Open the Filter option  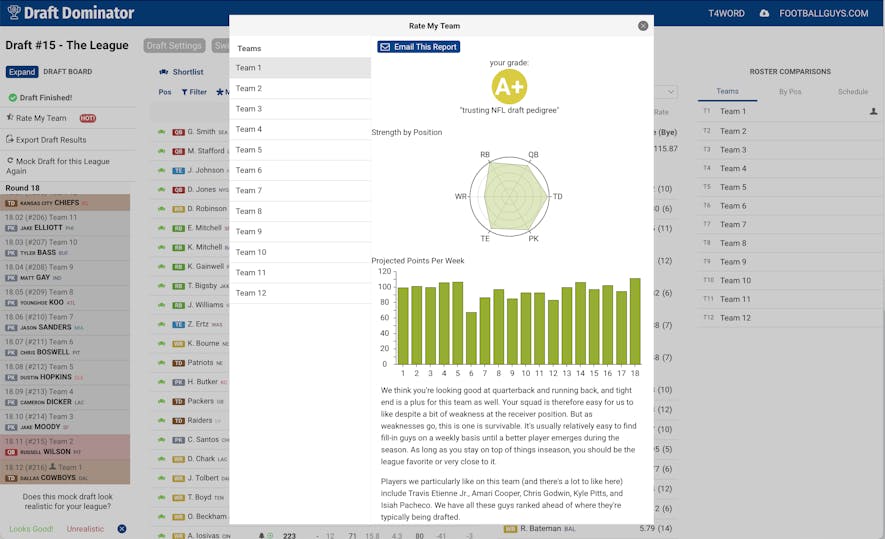(x=194, y=92)
